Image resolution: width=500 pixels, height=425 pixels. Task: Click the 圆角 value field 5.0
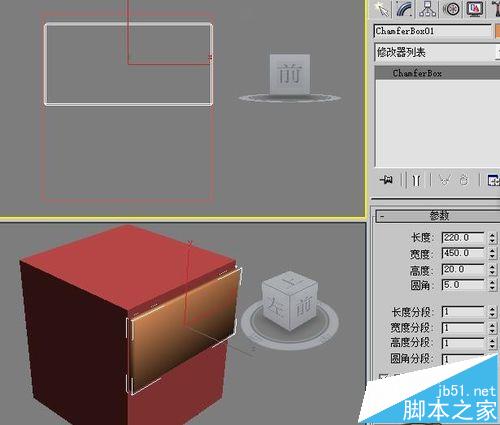(463, 285)
